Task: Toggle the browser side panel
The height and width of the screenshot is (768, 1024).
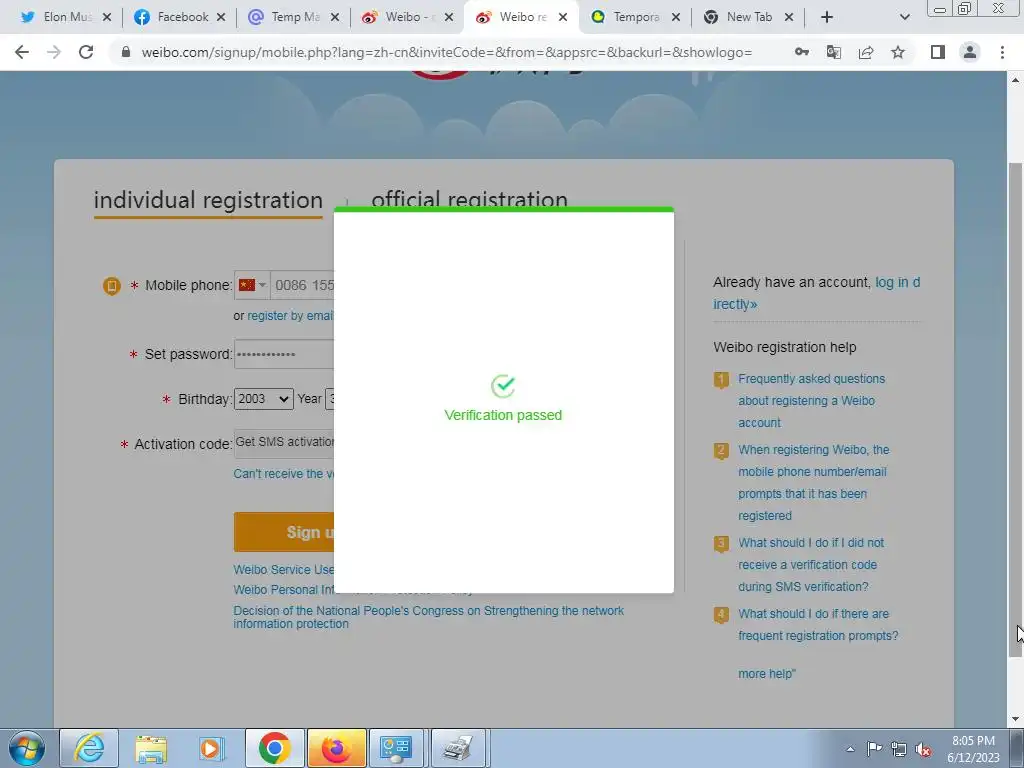Action: coord(938,52)
